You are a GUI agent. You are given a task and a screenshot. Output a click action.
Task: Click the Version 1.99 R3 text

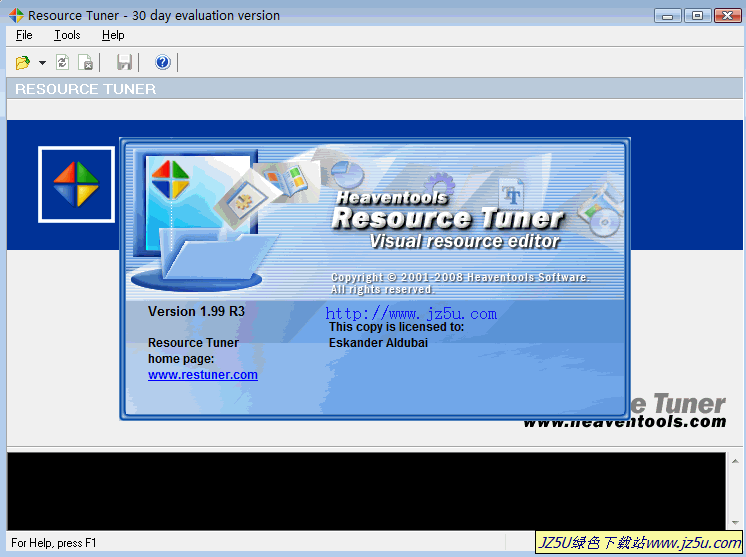coord(196,312)
